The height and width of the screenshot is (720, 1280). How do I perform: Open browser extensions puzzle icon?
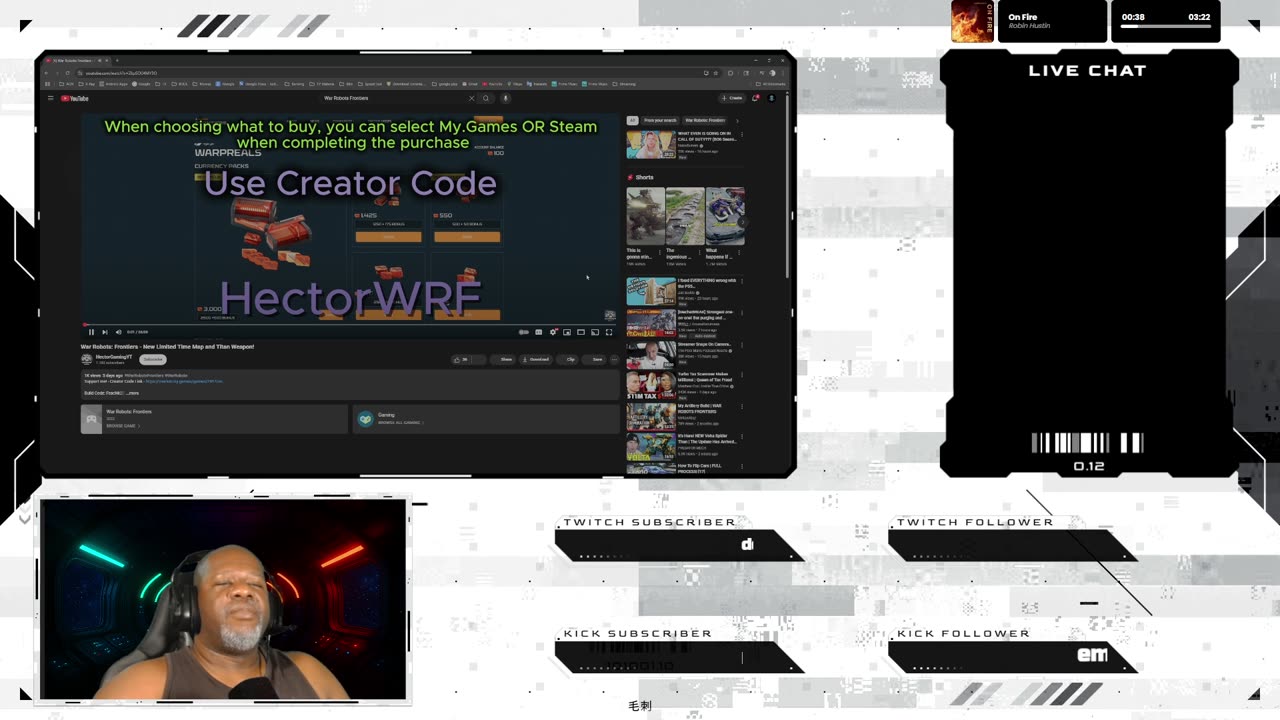pos(731,73)
